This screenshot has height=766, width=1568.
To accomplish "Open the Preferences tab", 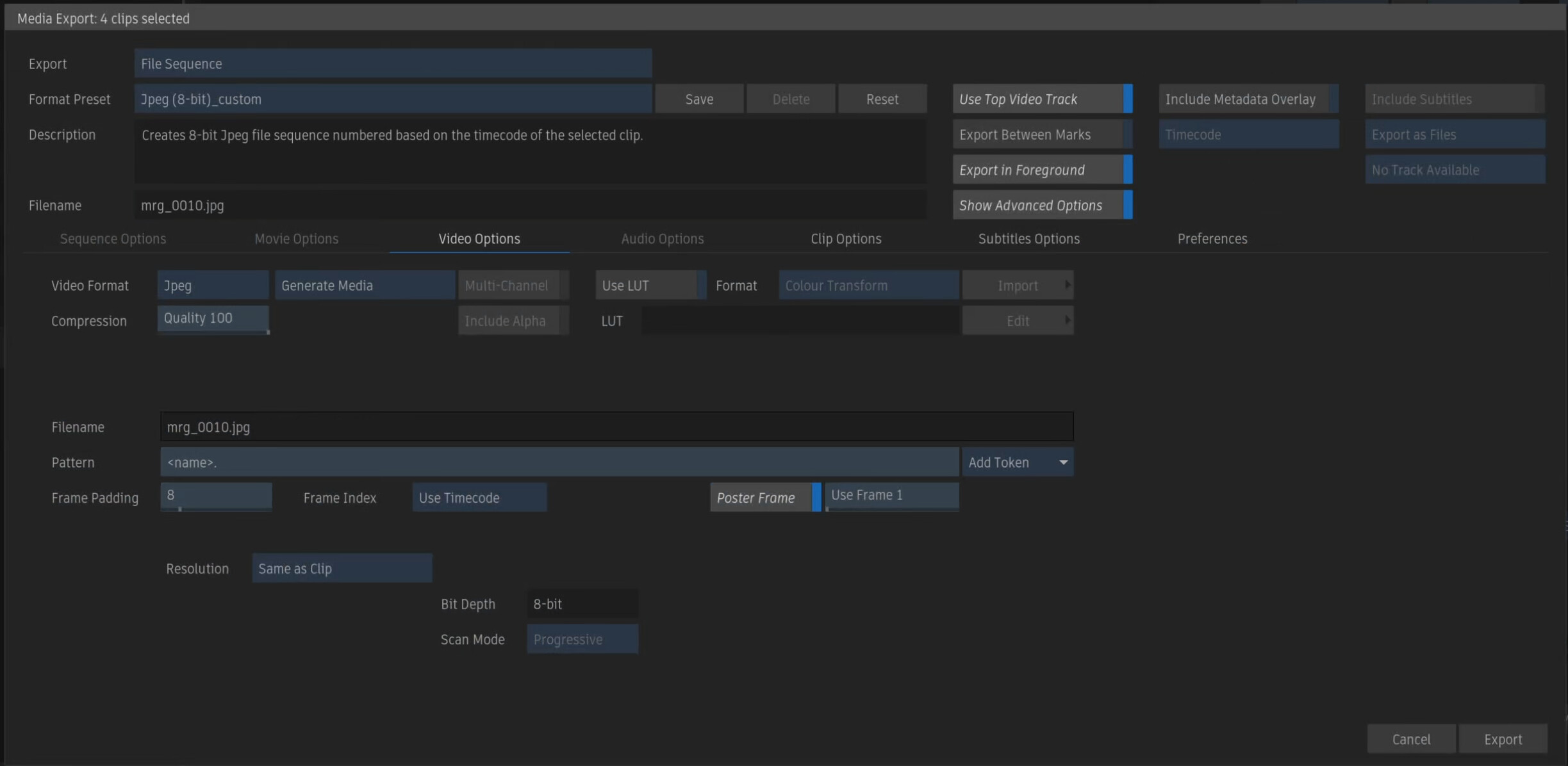I will (1212, 239).
